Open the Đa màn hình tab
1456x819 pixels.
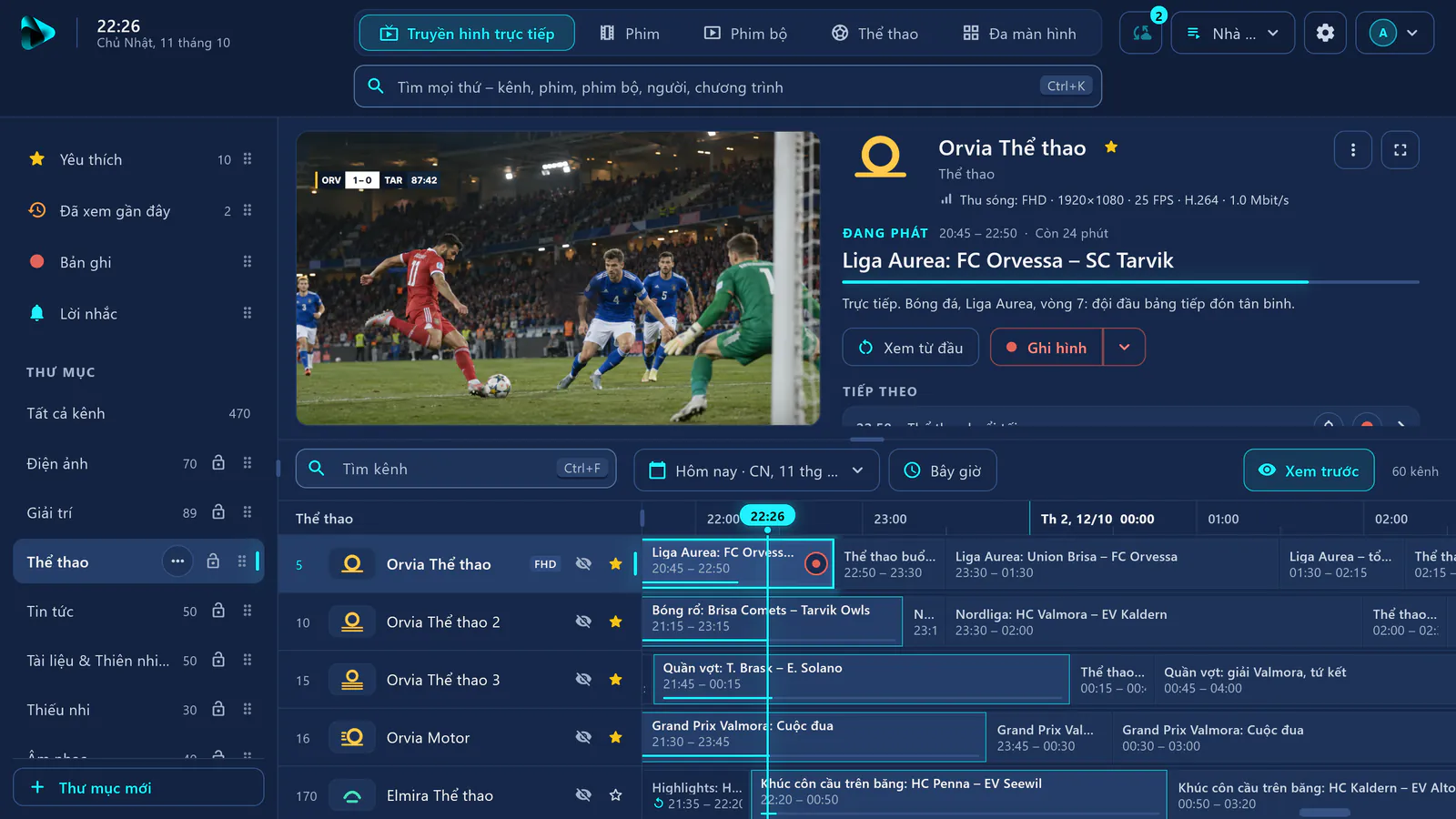pyautogui.click(x=1019, y=34)
